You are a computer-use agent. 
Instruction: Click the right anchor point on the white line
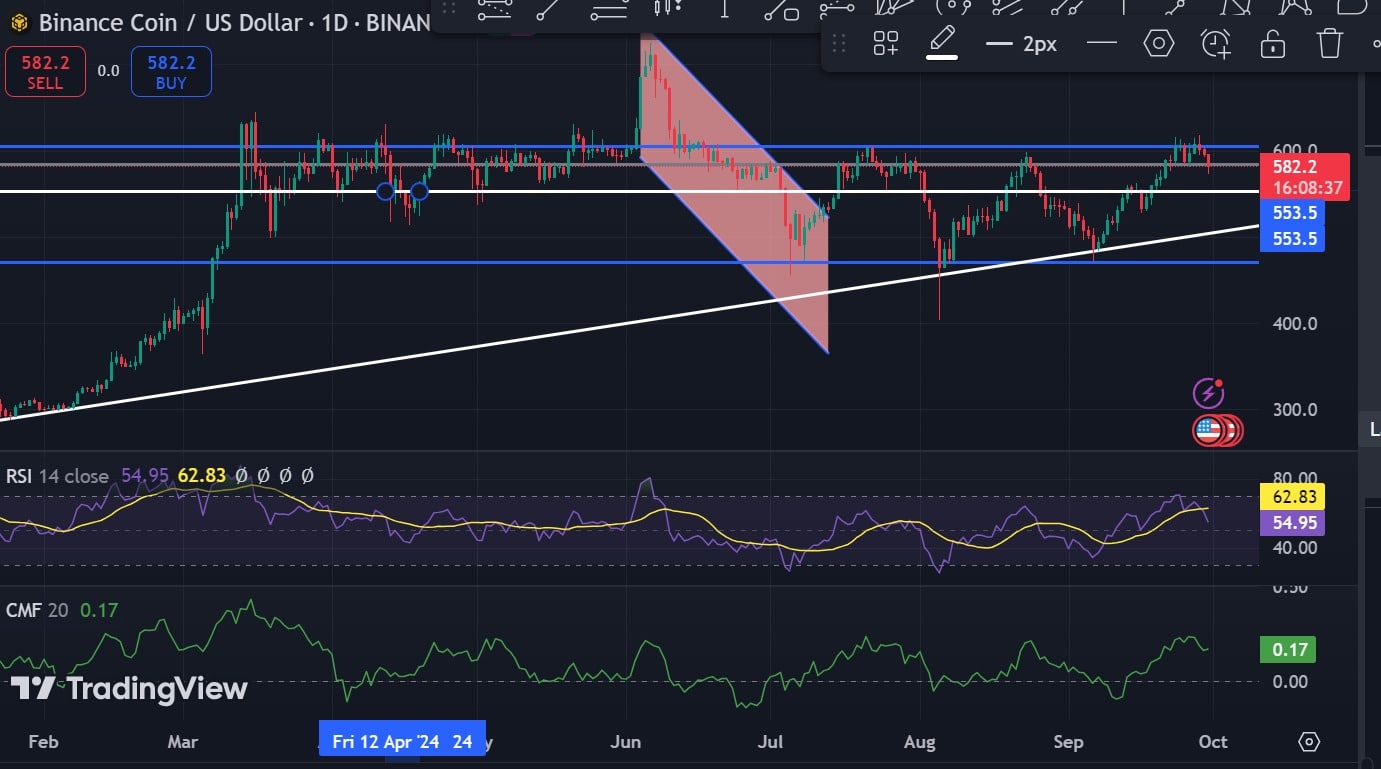[x=419, y=191]
